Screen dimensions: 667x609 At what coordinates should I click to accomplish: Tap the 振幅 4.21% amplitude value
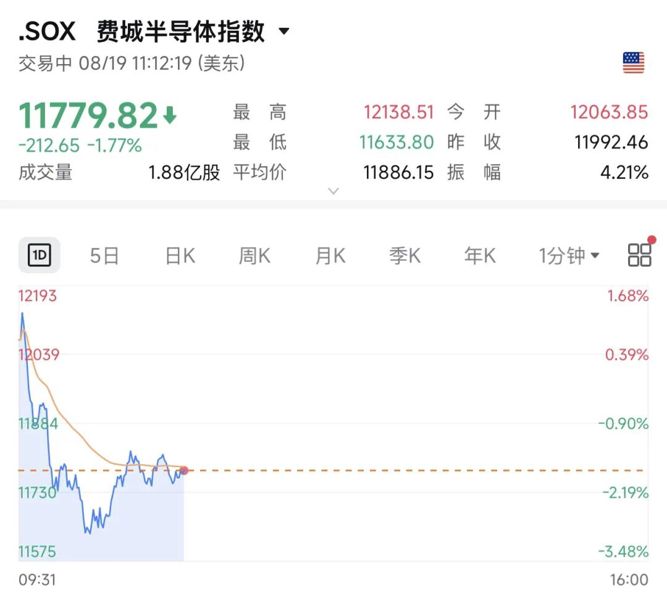pyautogui.click(x=624, y=173)
